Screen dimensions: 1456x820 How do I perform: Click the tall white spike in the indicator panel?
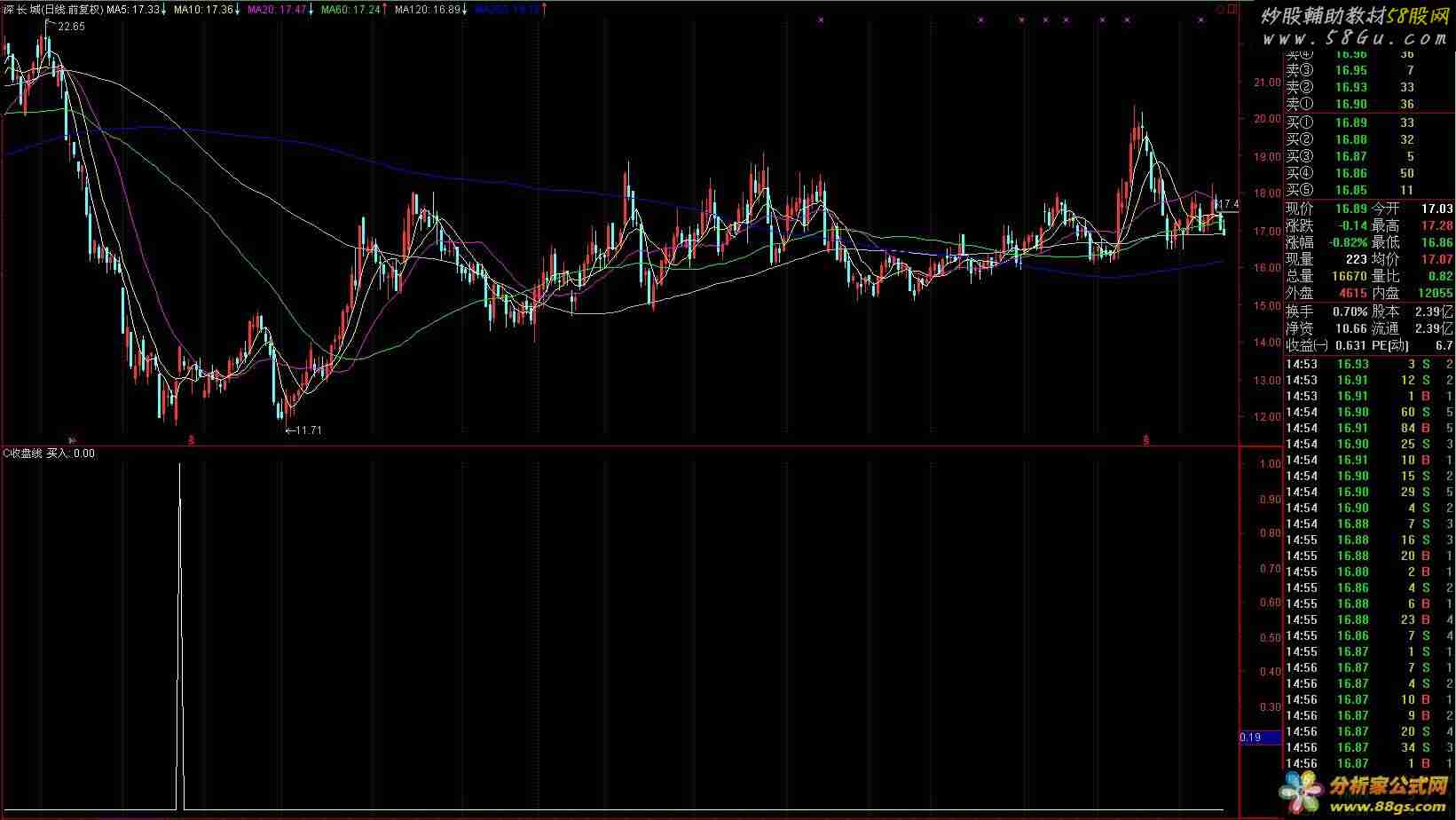tap(181, 635)
